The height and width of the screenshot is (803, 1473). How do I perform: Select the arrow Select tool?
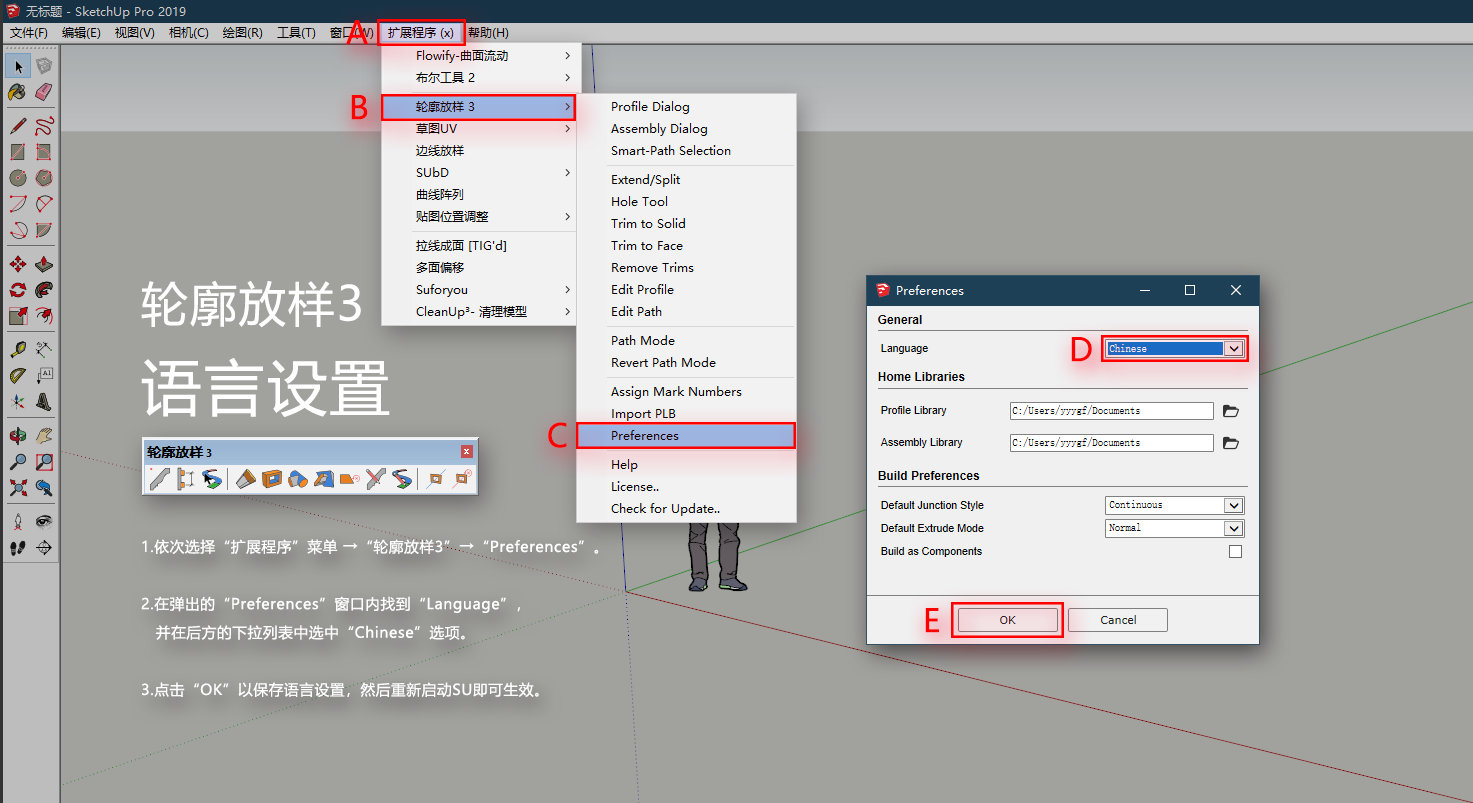(18, 66)
